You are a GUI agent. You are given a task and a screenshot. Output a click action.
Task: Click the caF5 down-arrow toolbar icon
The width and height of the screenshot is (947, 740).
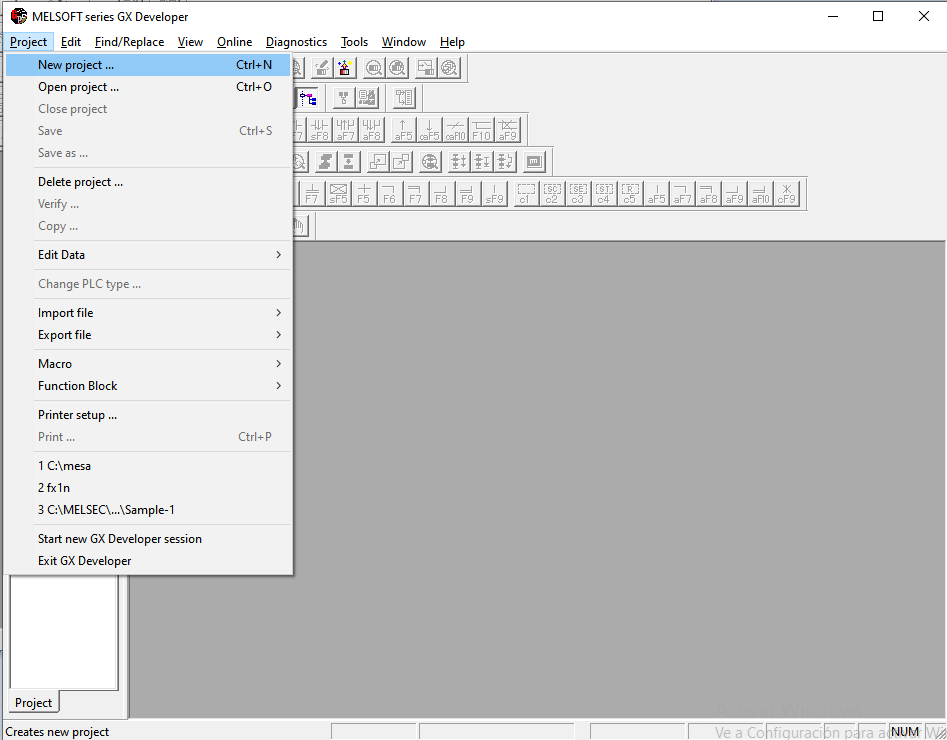(429, 130)
